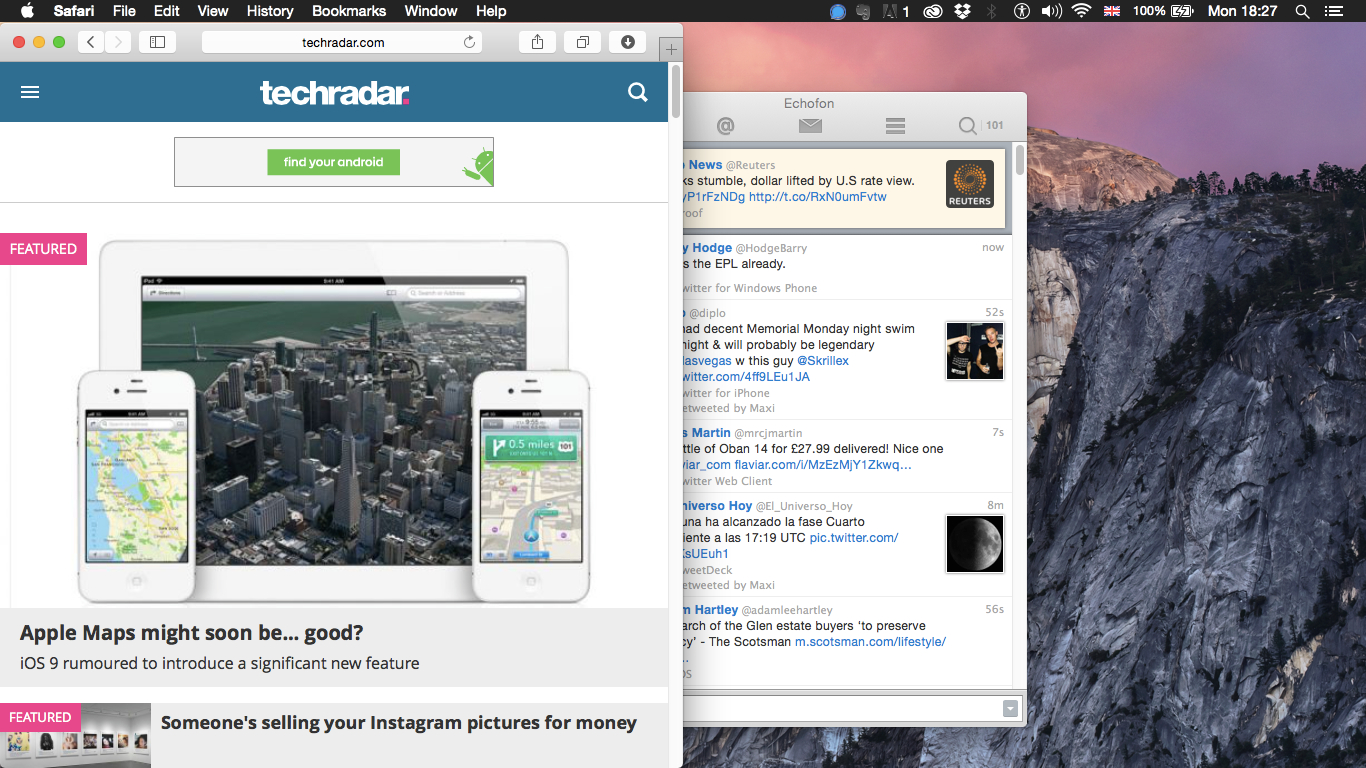Image resolution: width=1366 pixels, height=768 pixels.
Task: Open the techradar hamburger menu
Action: 30,92
